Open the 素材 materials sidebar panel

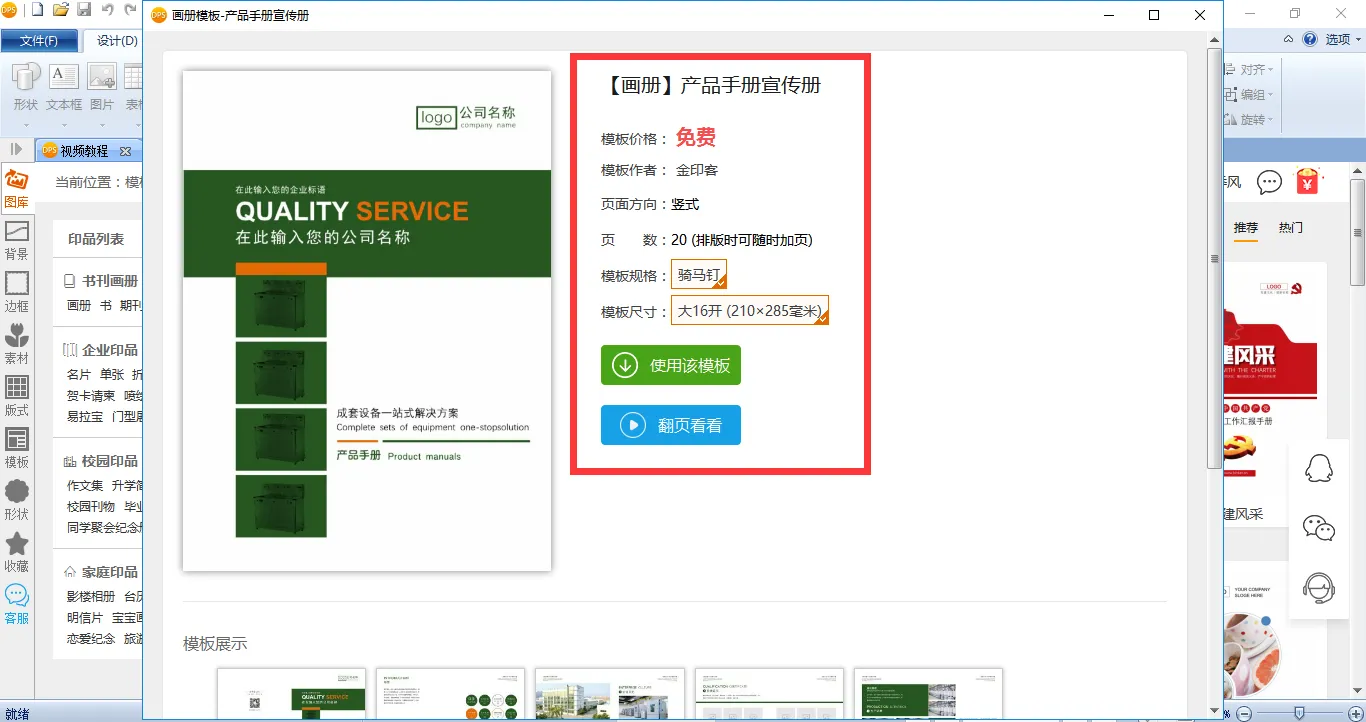(x=17, y=344)
